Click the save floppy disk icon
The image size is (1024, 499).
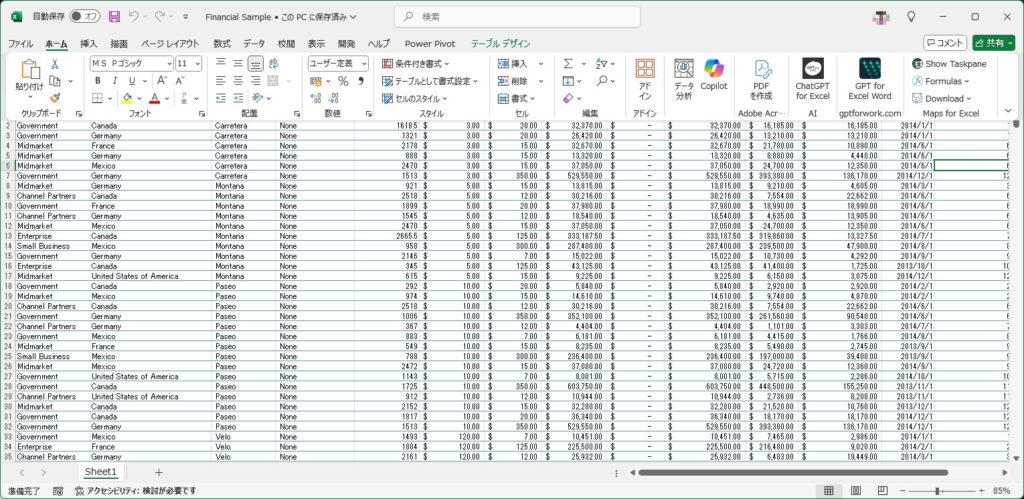(x=114, y=17)
